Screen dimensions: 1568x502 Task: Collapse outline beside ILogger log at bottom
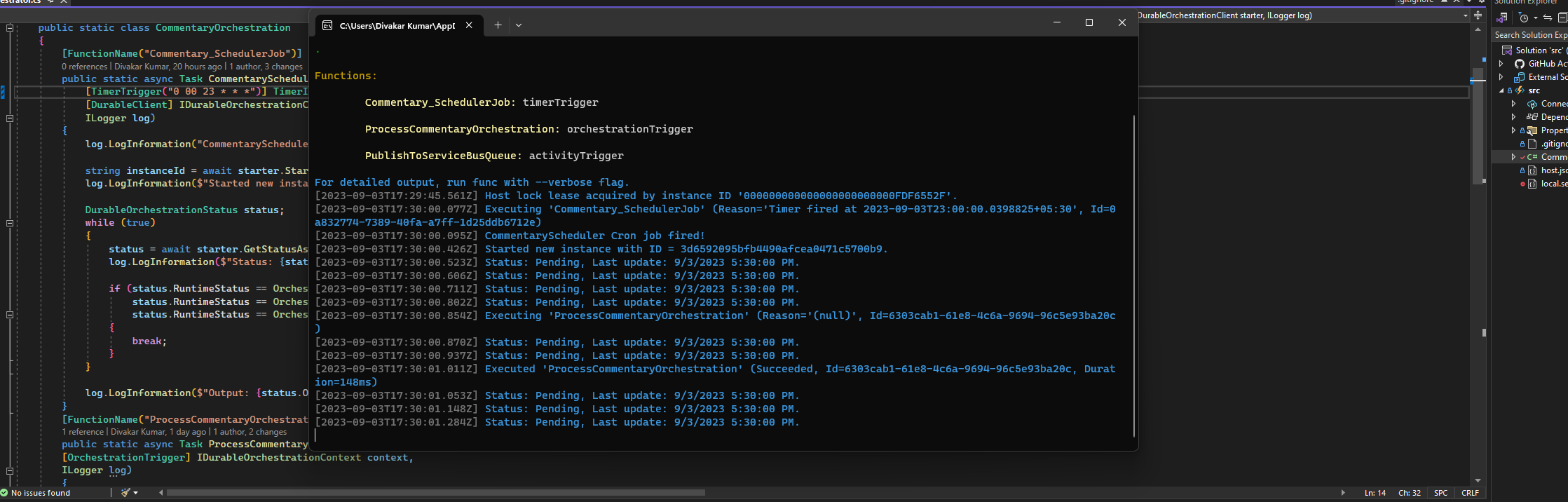click(x=10, y=471)
